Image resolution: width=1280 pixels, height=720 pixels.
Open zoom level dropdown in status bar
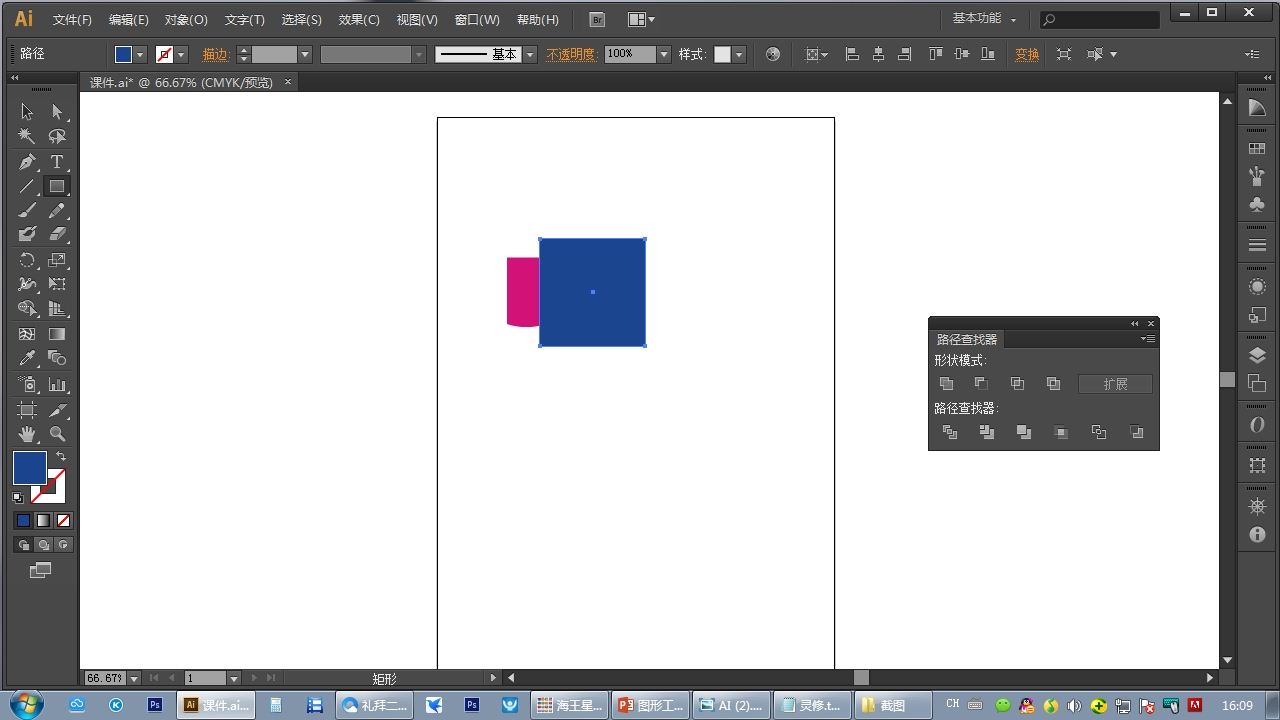(135, 678)
